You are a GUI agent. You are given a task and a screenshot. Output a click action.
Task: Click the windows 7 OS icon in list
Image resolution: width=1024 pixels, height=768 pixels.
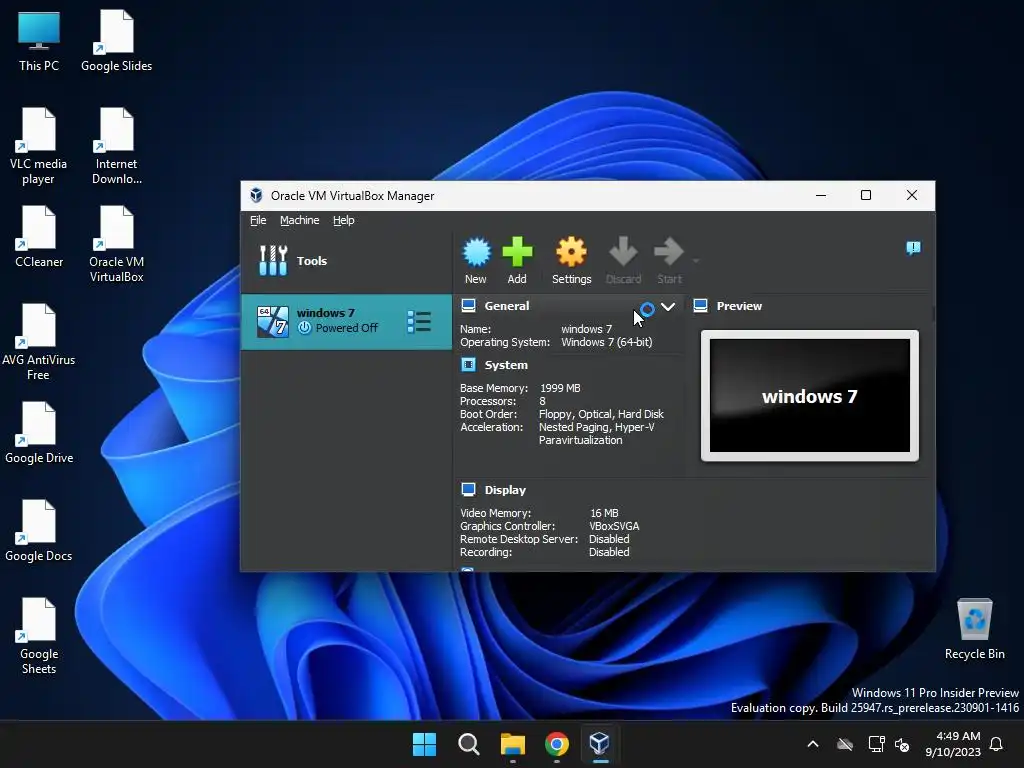coord(273,321)
